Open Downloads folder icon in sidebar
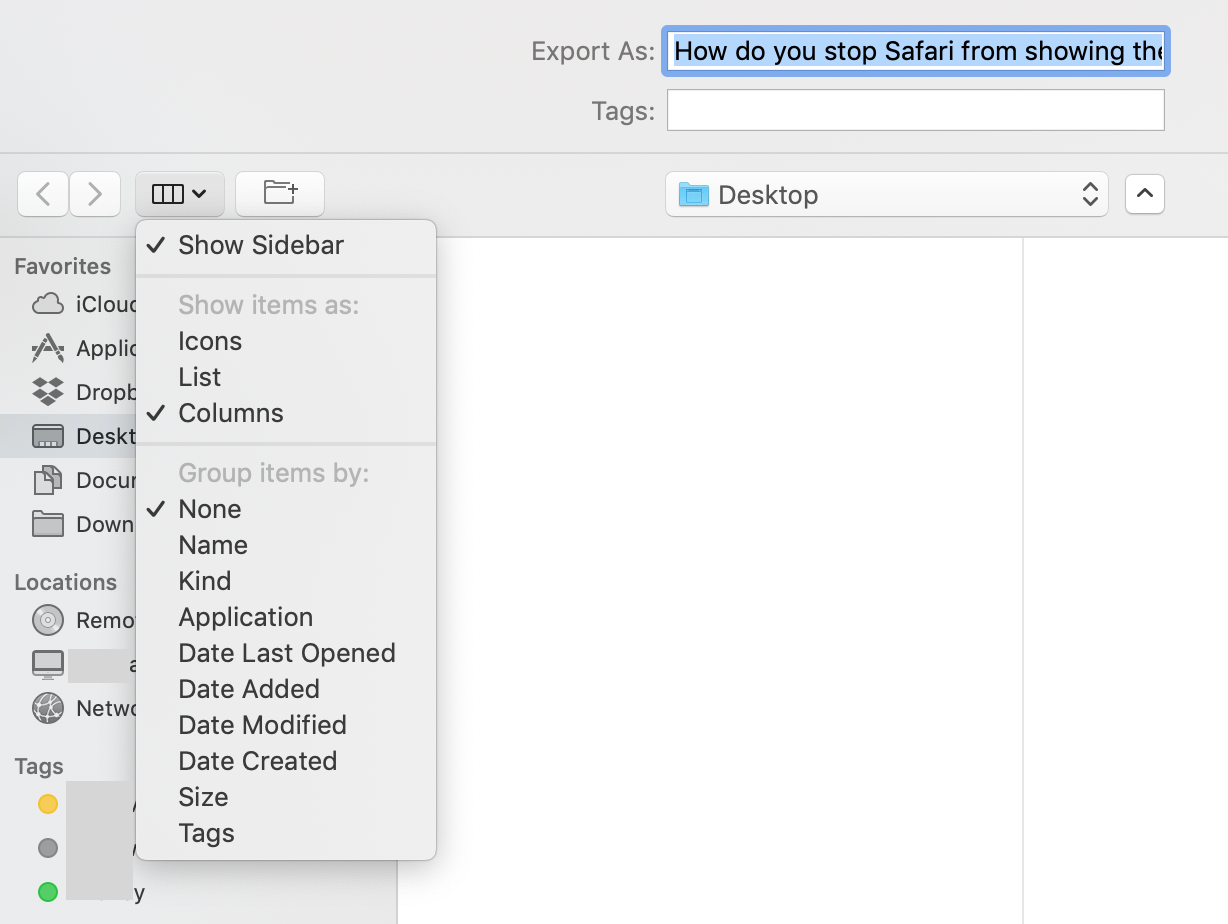The image size is (1228, 924). click(x=48, y=524)
